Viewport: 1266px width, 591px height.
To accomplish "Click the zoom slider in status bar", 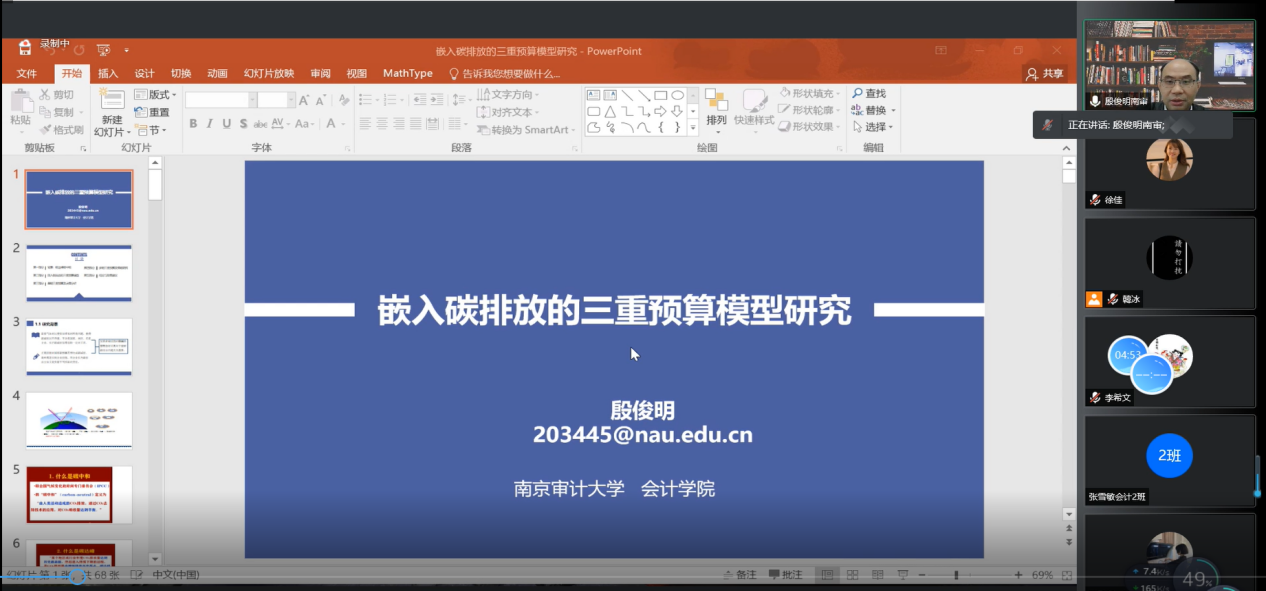I will pyautogui.click(x=956, y=575).
